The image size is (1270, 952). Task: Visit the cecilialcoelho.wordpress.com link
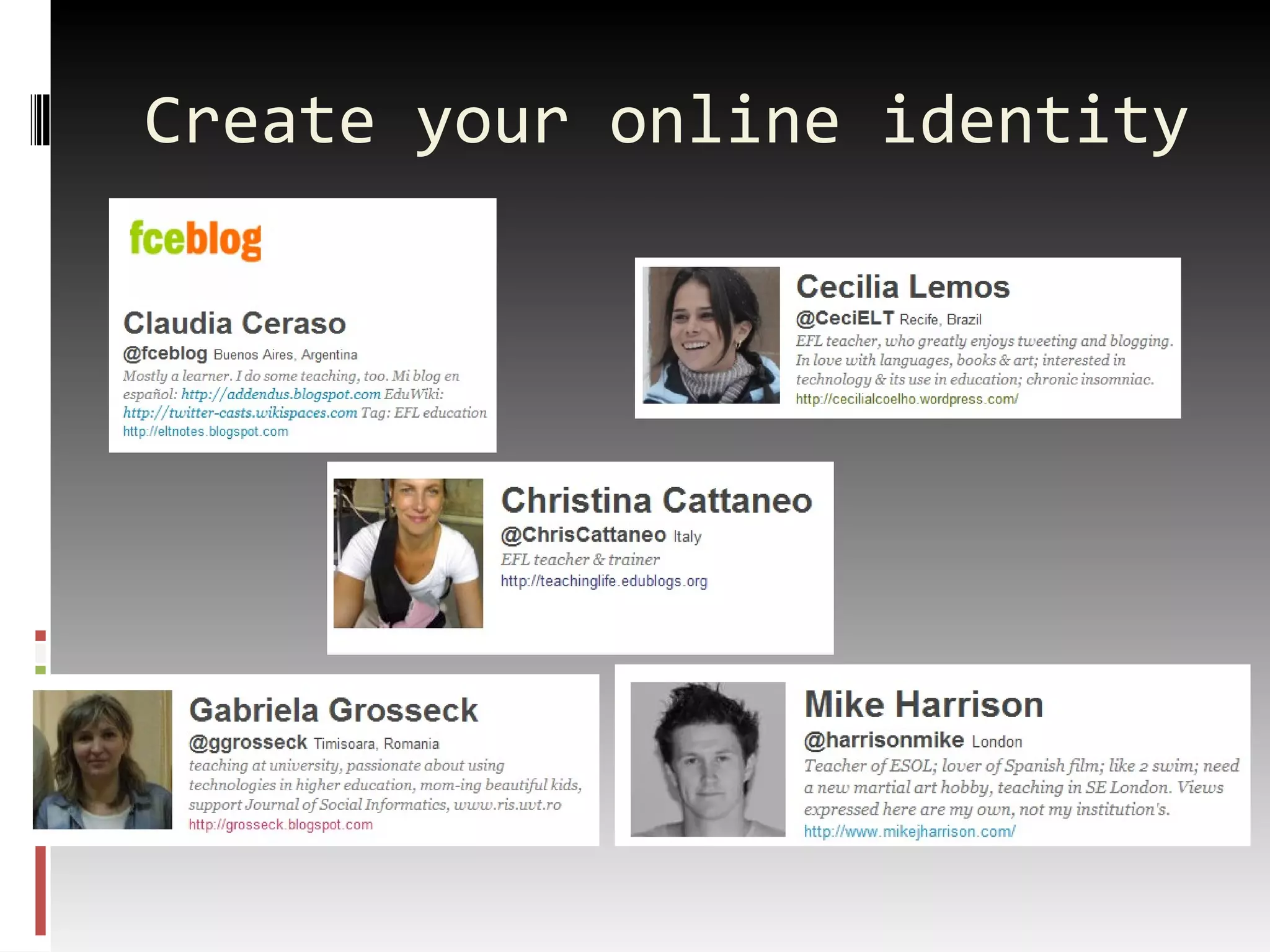click(907, 399)
